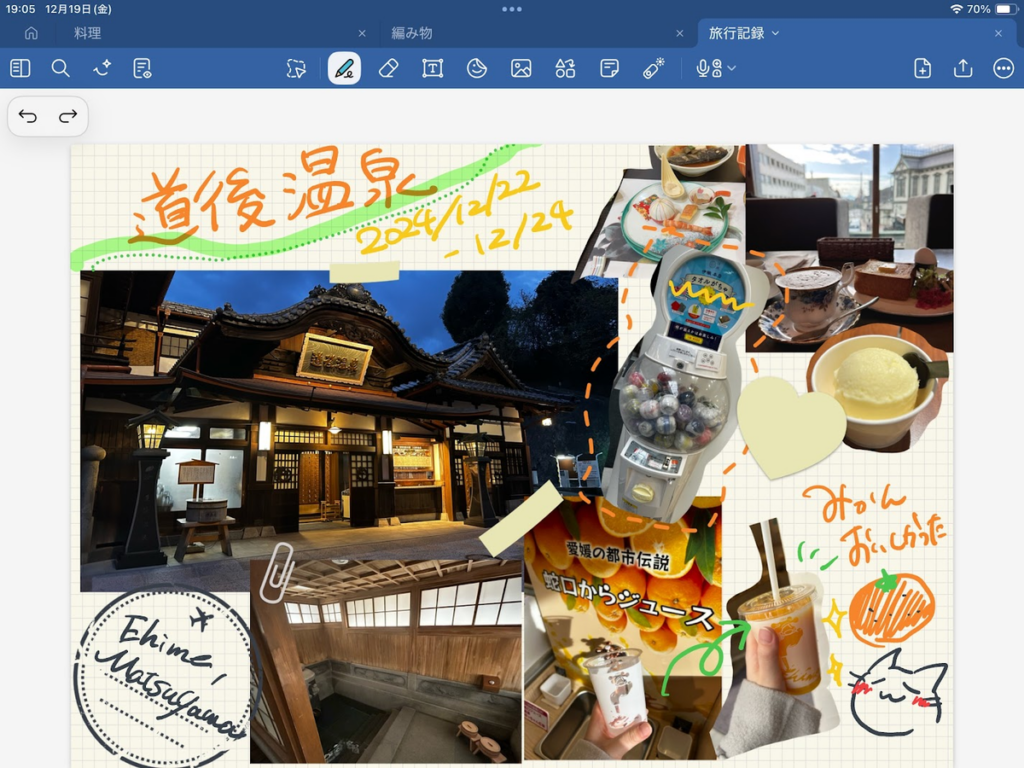
Task: Pick the laser pointer tool
Action: (x=654, y=68)
